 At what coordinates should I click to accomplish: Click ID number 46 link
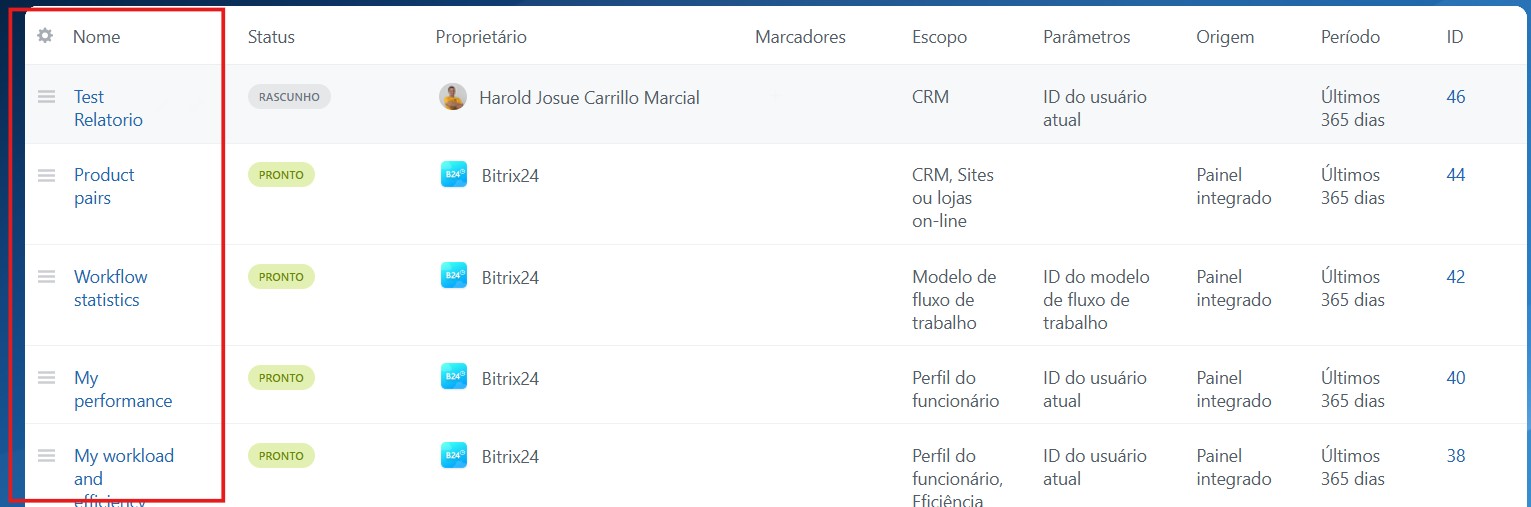click(1456, 97)
